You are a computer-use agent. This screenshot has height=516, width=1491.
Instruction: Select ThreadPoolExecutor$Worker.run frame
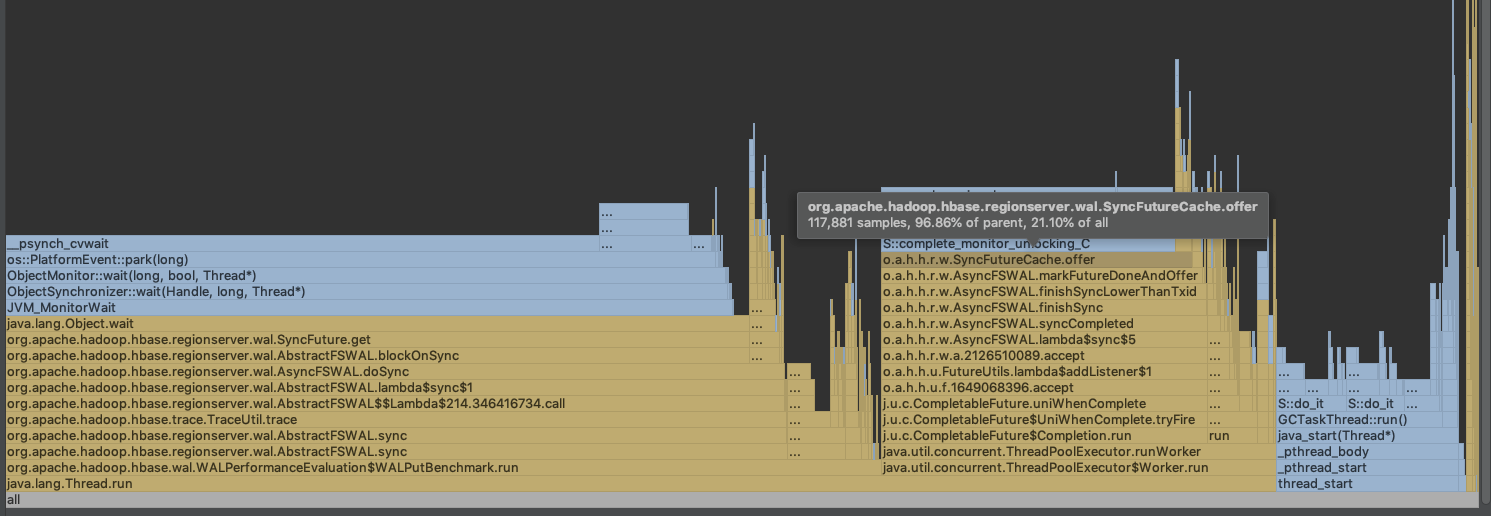[x=1078, y=467]
